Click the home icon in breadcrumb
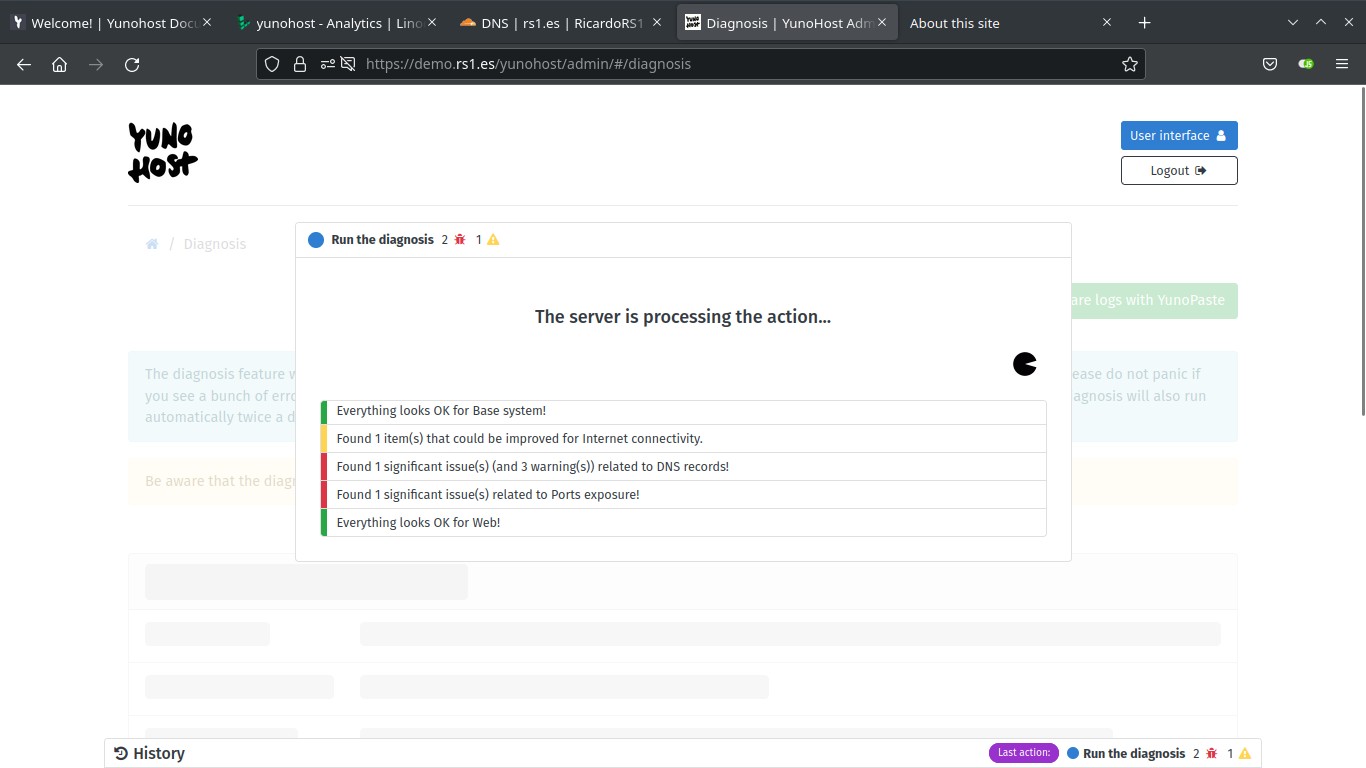The image size is (1366, 768). click(152, 244)
